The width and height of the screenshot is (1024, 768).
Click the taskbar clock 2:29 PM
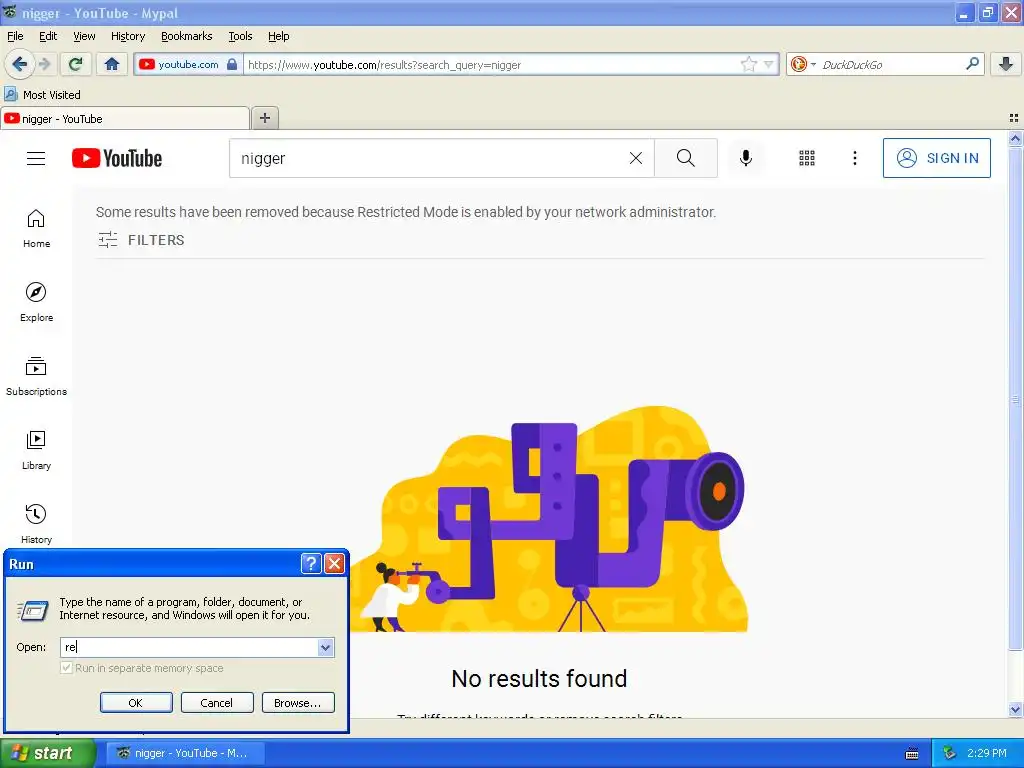point(987,753)
